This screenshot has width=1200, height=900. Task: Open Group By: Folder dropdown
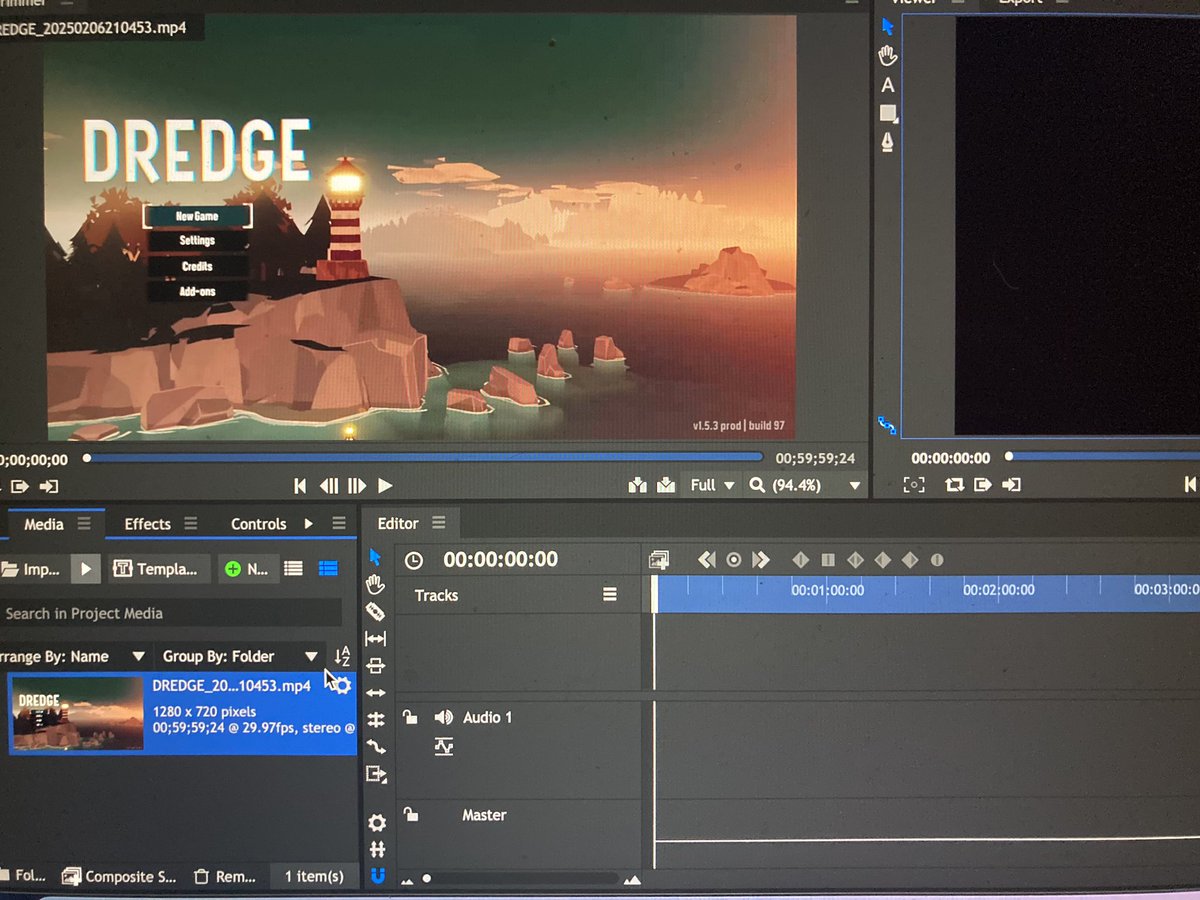pyautogui.click(x=240, y=656)
